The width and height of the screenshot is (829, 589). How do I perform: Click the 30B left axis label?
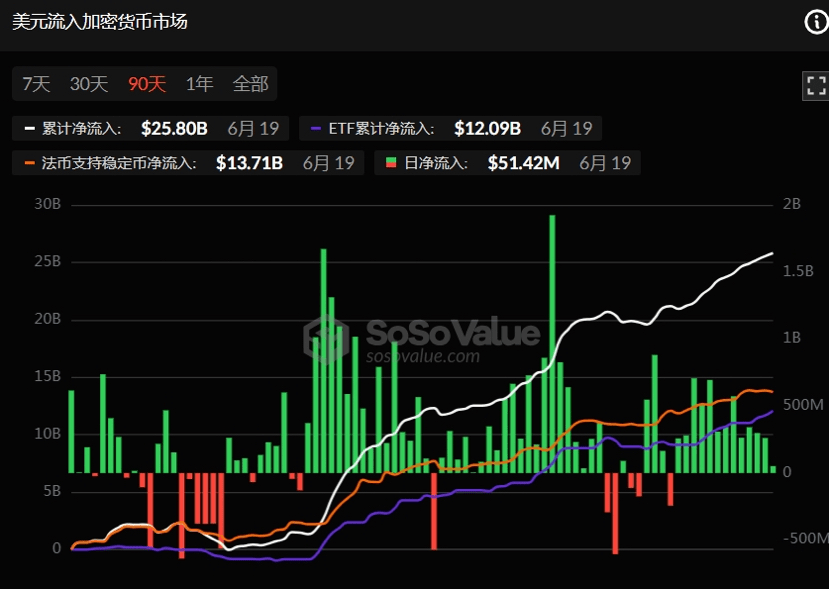(x=48, y=204)
